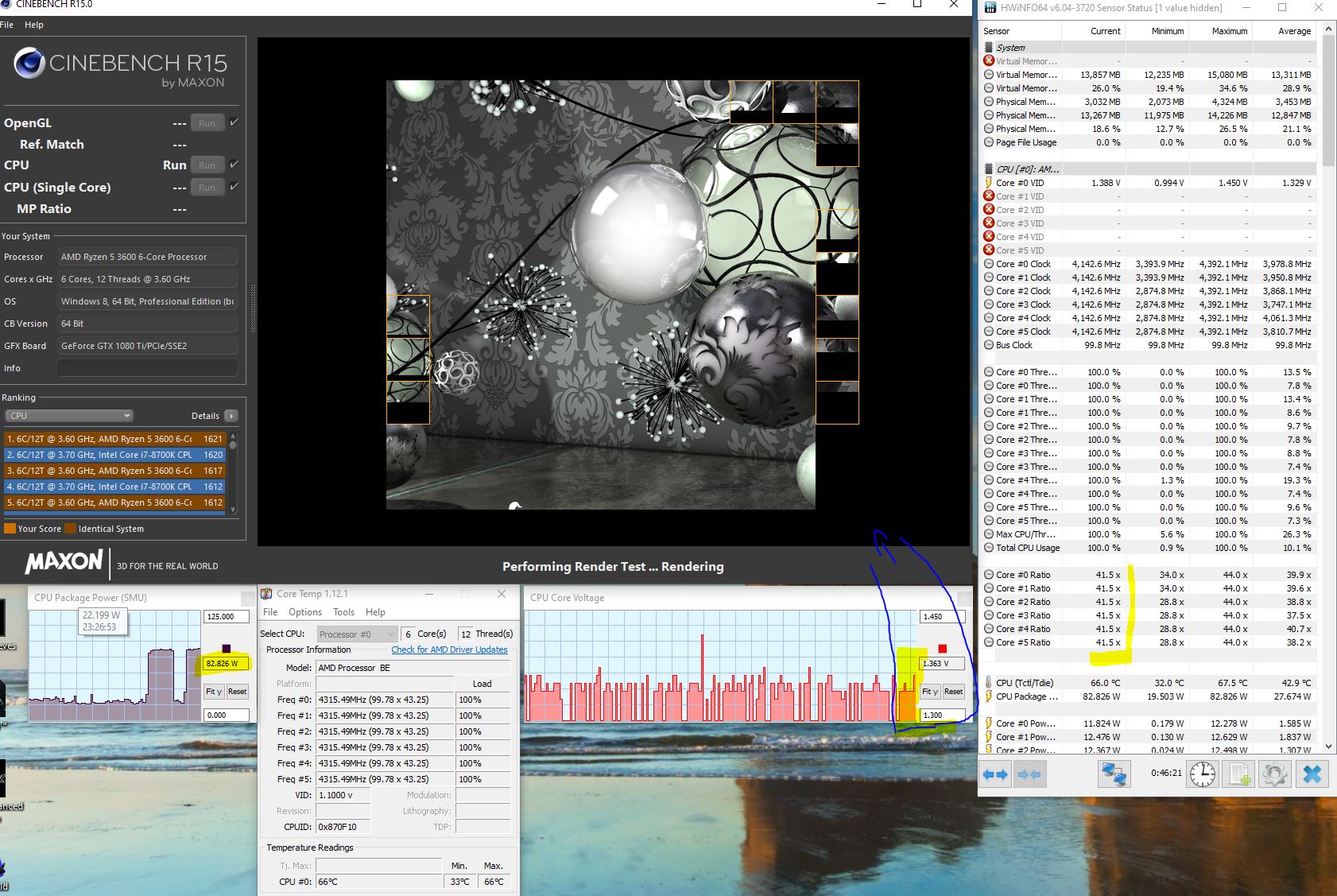Click the clock reset-timer icon in HWiNFO
The width and height of the screenshot is (1337, 896).
point(1203,774)
